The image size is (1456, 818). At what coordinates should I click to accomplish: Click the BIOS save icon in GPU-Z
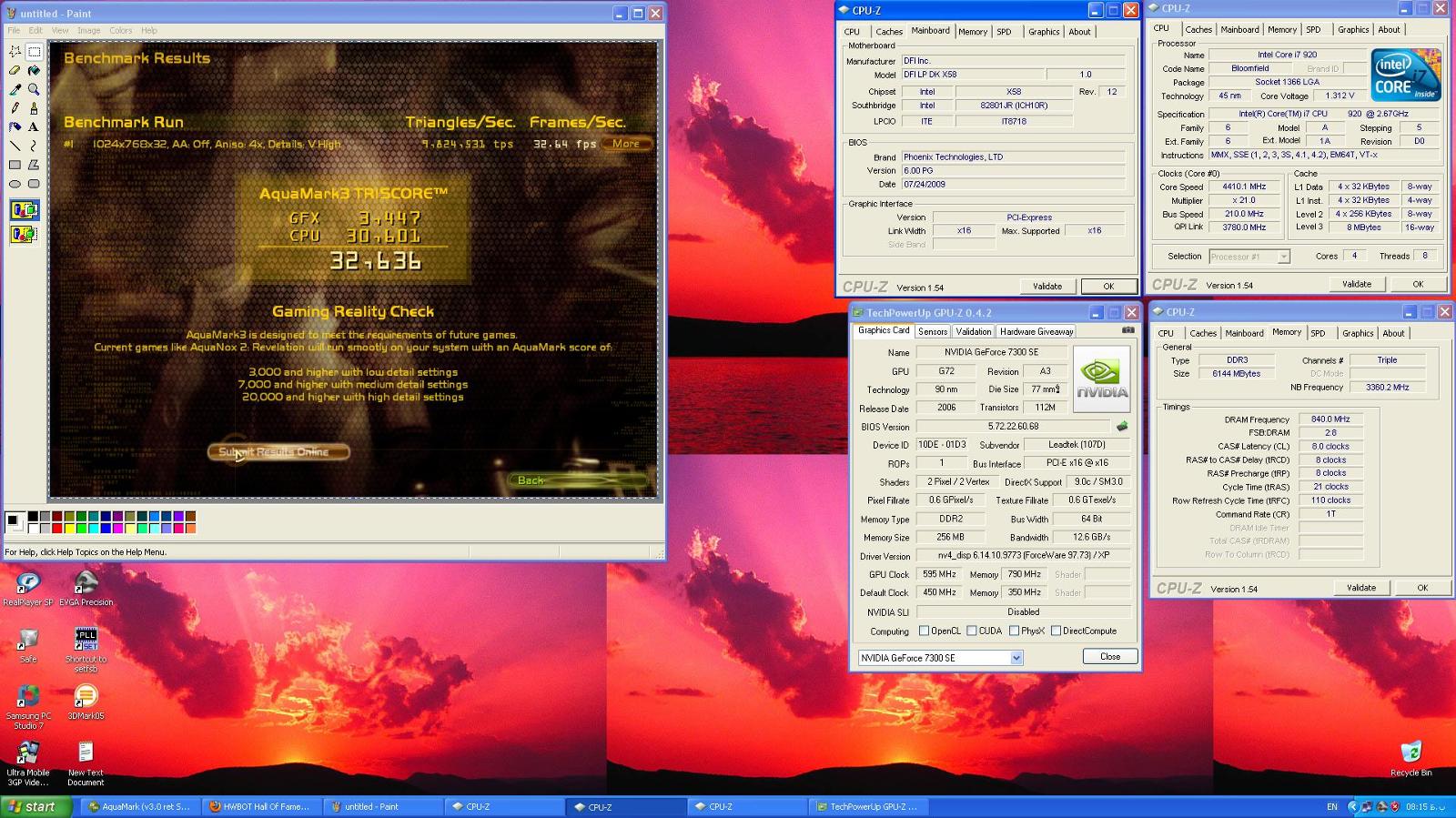pyautogui.click(x=1122, y=426)
